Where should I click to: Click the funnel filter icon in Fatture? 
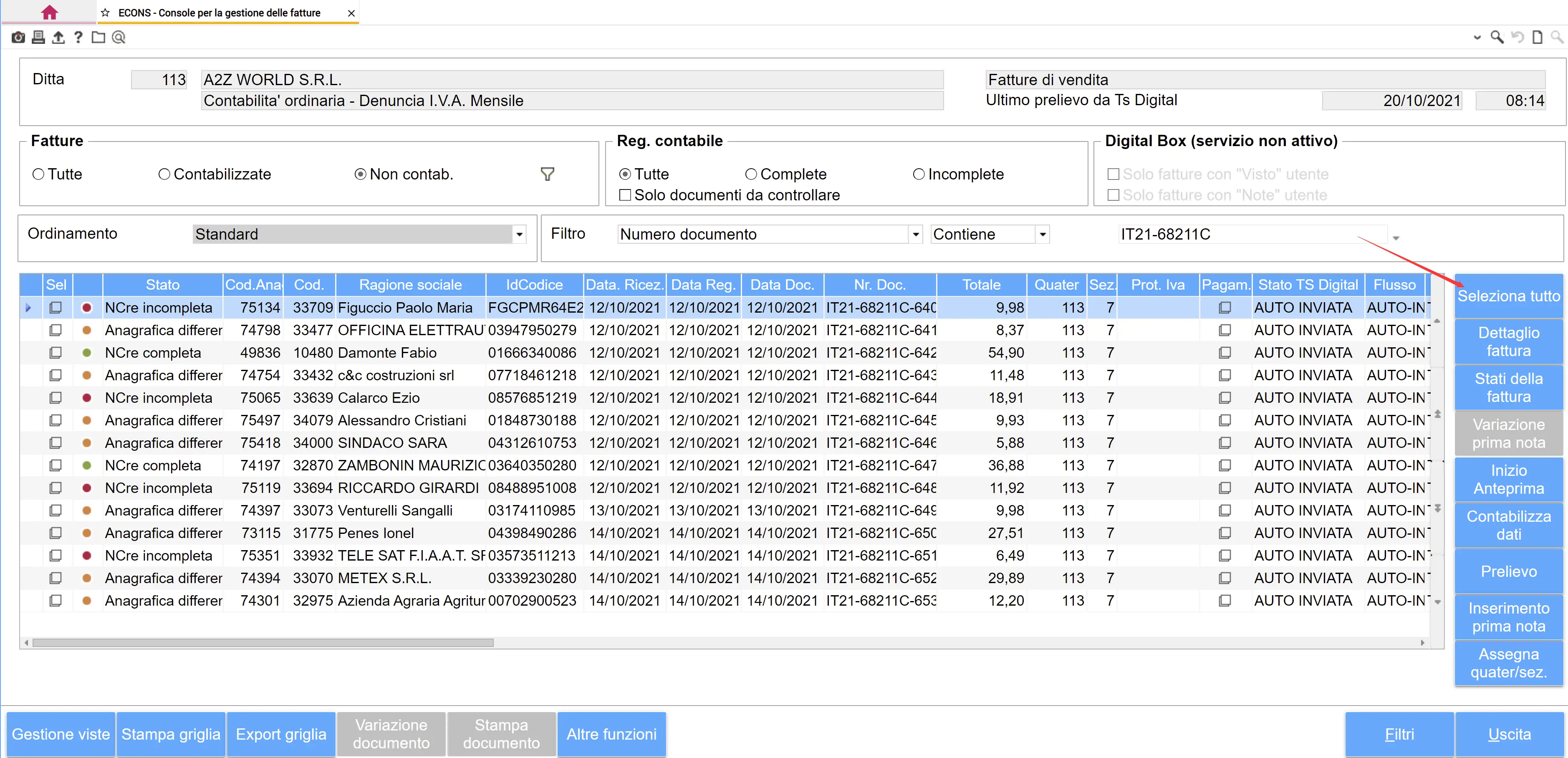point(547,175)
